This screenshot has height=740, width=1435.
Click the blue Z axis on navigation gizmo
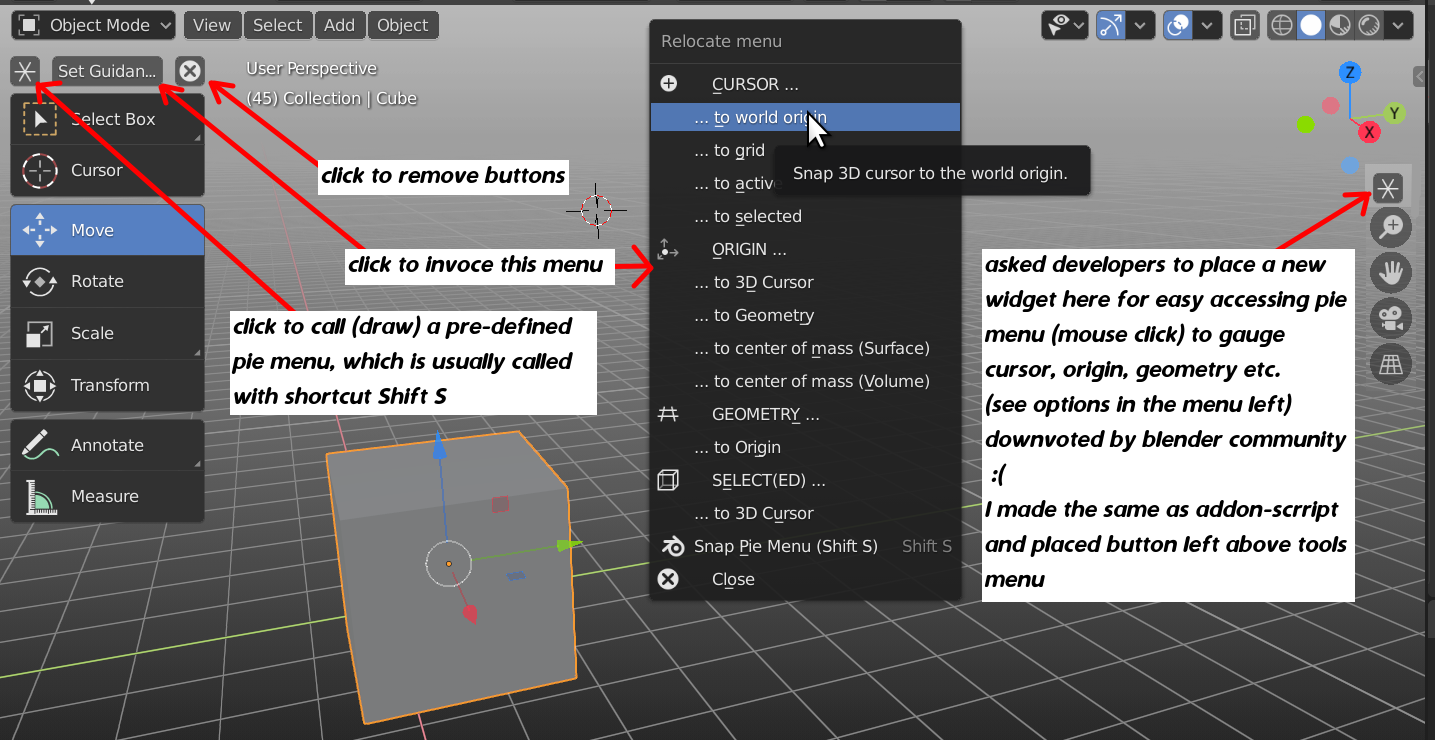tap(1350, 72)
